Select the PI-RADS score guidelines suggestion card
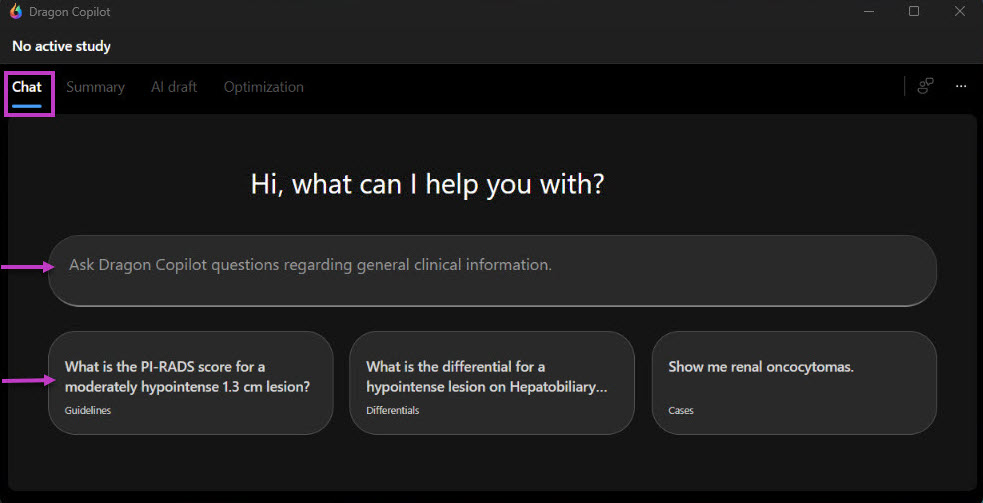983x503 pixels. coord(191,383)
